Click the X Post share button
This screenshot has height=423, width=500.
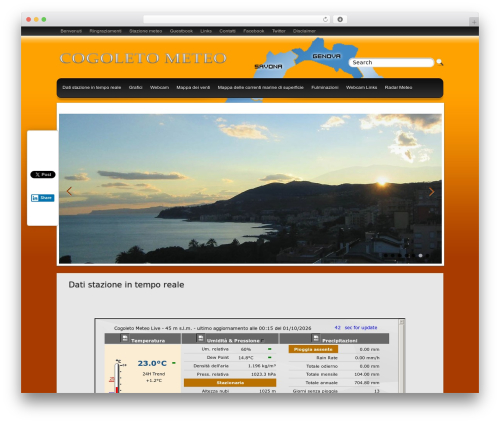(x=43, y=175)
